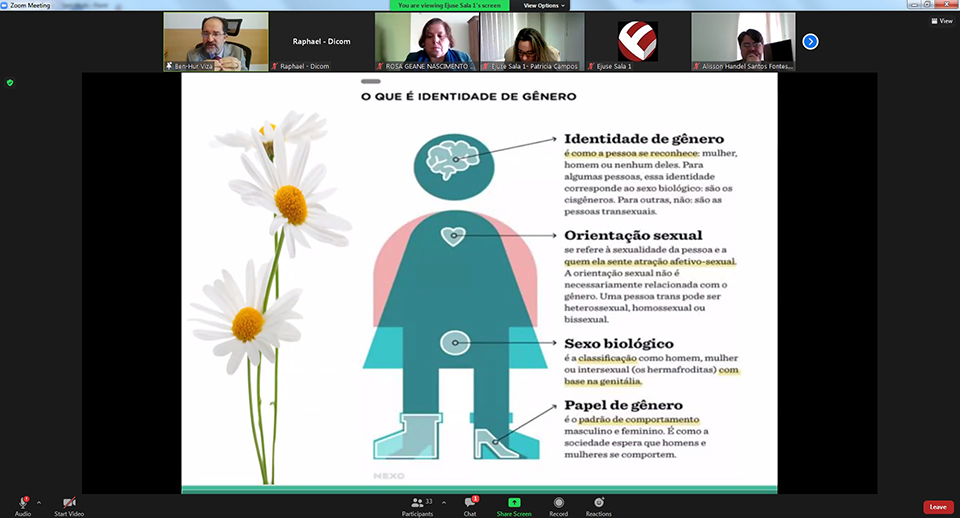Click the green encryption shield icon
The width and height of the screenshot is (960, 518).
10,83
